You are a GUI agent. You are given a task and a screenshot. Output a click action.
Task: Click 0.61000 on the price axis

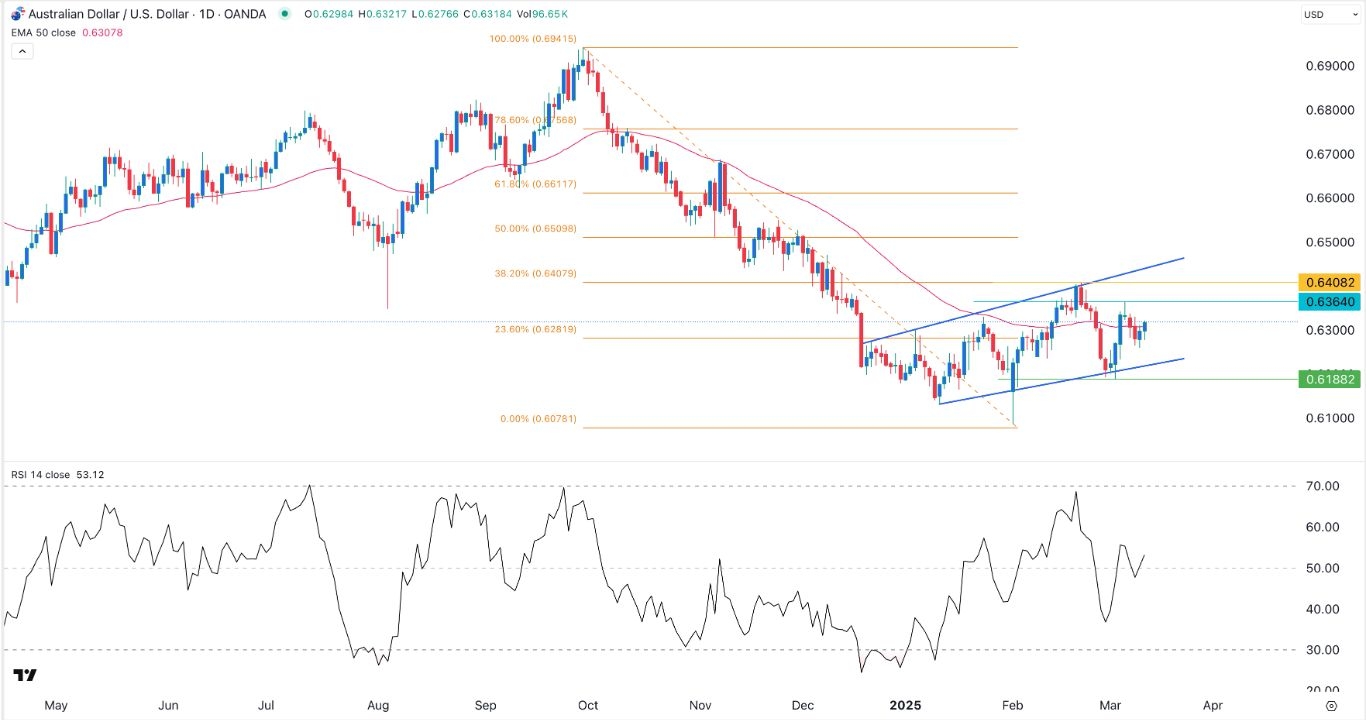click(1332, 418)
